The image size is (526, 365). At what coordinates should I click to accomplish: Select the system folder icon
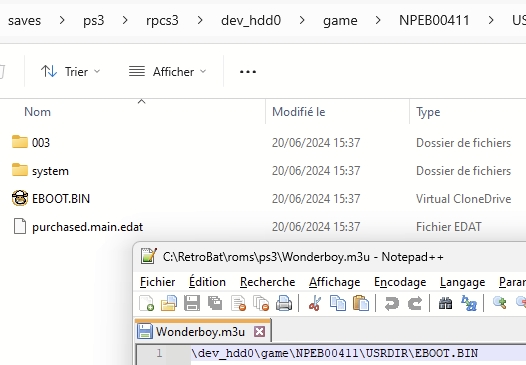pos(20,170)
